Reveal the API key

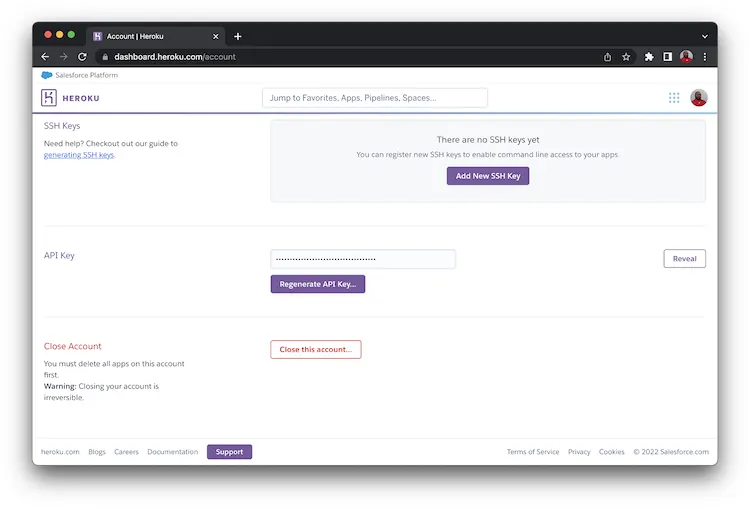click(x=684, y=258)
